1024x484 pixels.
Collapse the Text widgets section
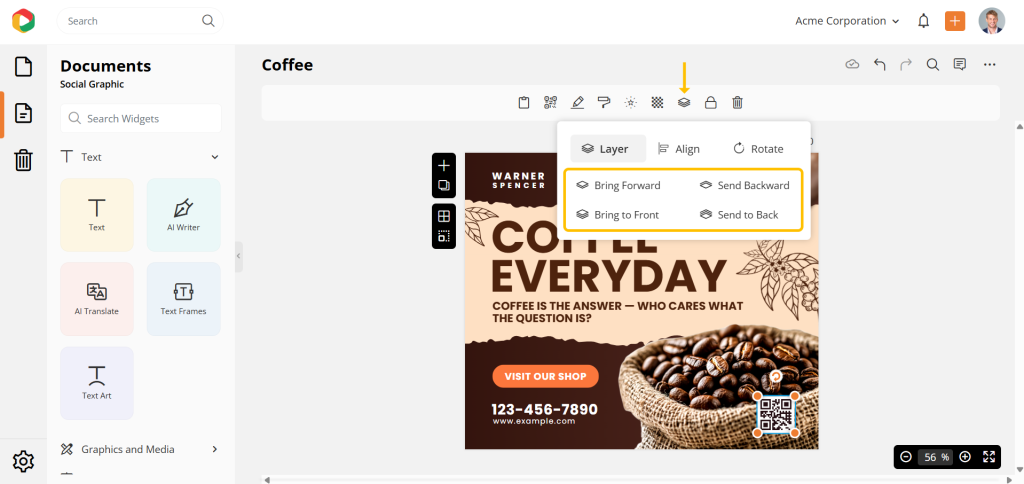(x=215, y=157)
